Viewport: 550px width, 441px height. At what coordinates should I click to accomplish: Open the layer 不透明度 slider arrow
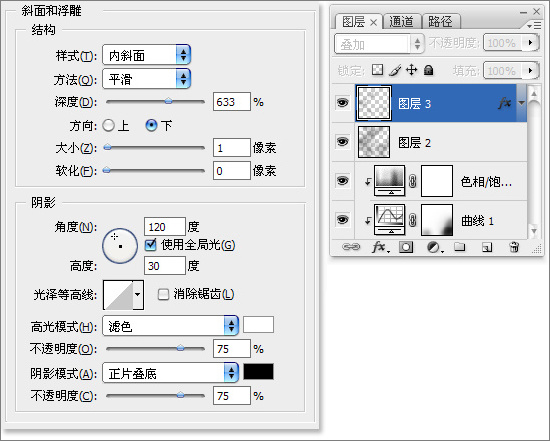click(x=530, y=43)
